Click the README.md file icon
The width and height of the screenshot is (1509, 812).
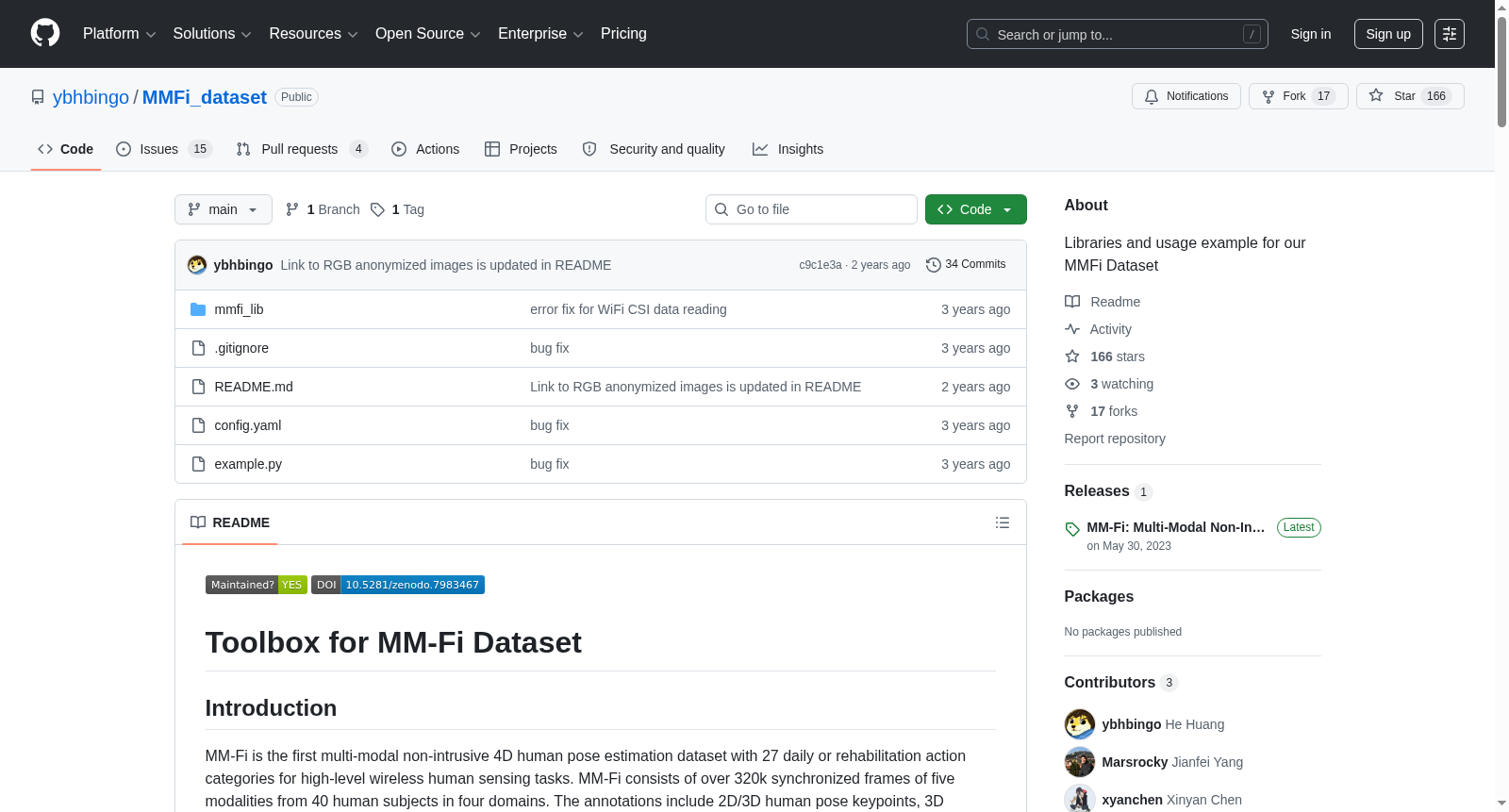coord(198,387)
